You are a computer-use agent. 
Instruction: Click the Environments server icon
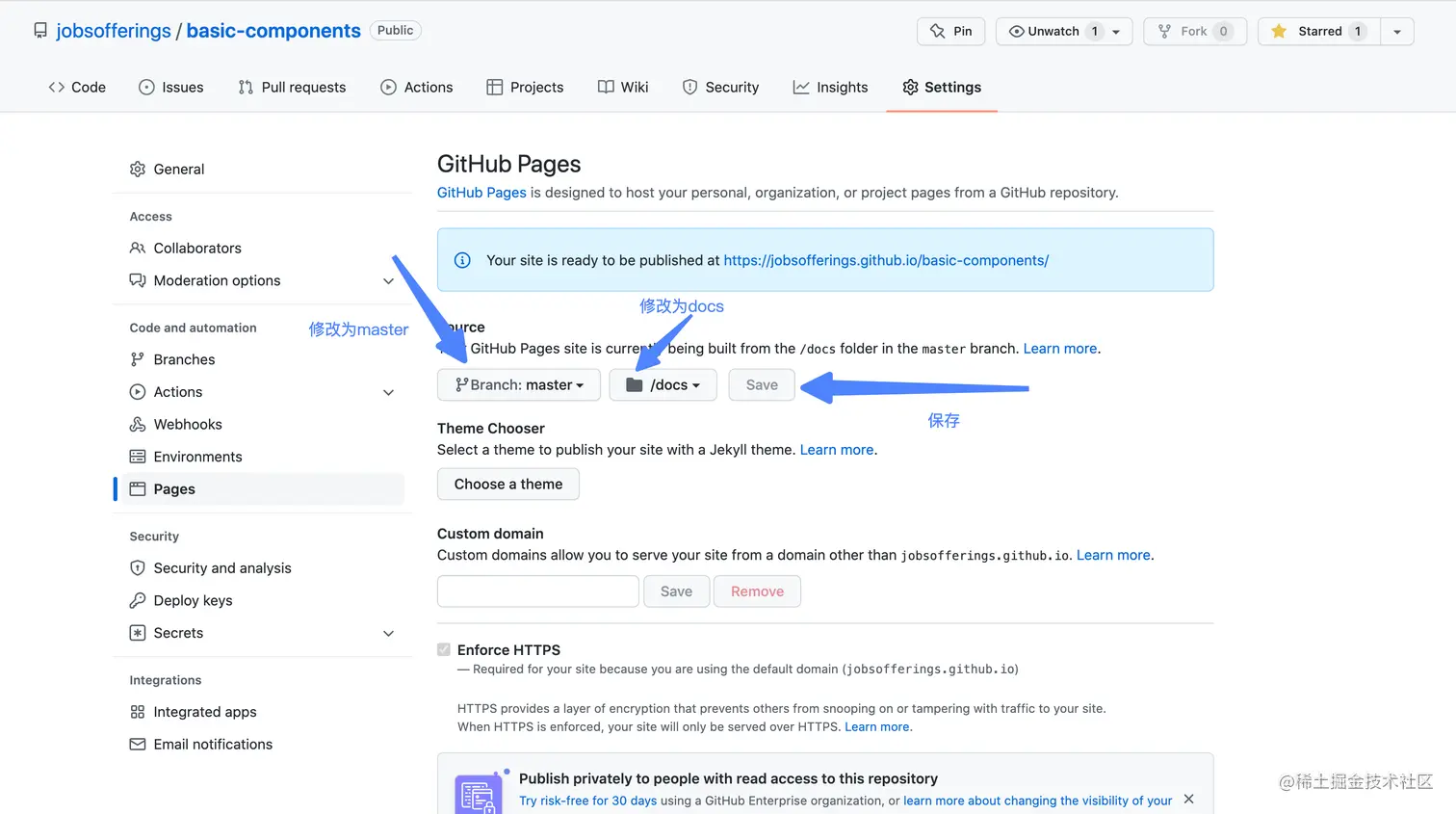[x=138, y=457]
